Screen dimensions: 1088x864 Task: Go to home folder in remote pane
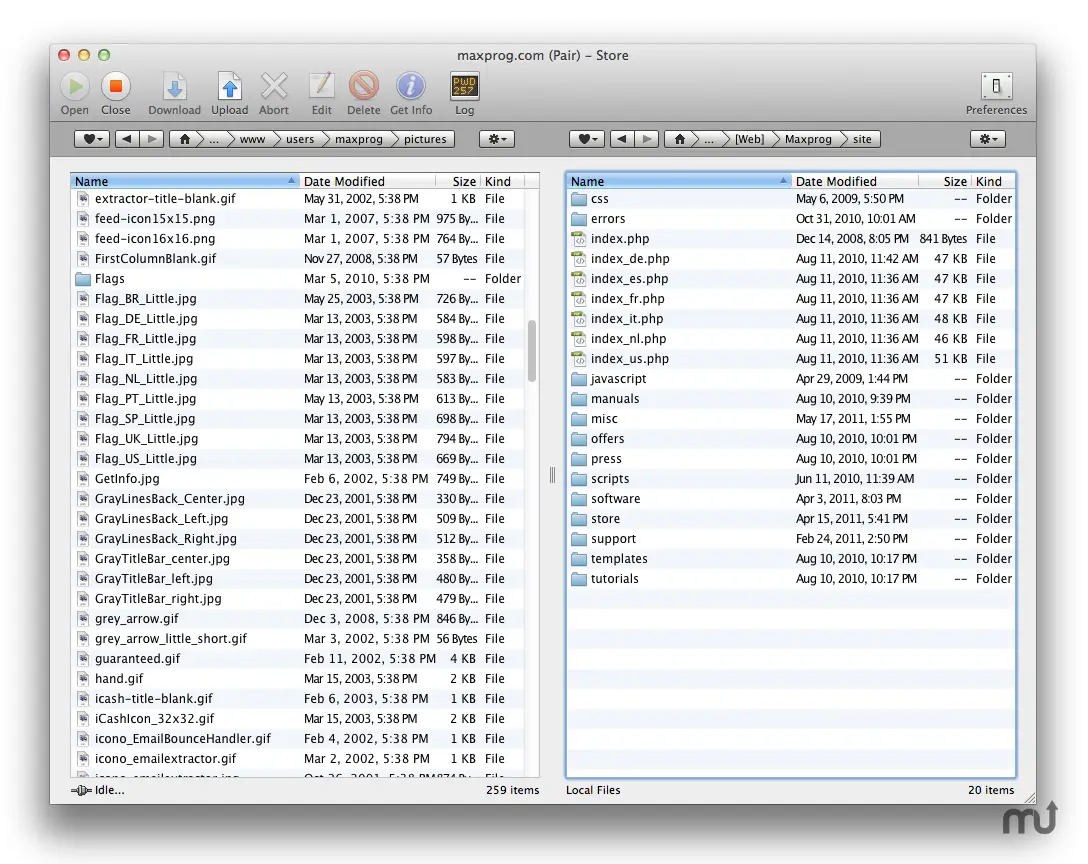185,139
